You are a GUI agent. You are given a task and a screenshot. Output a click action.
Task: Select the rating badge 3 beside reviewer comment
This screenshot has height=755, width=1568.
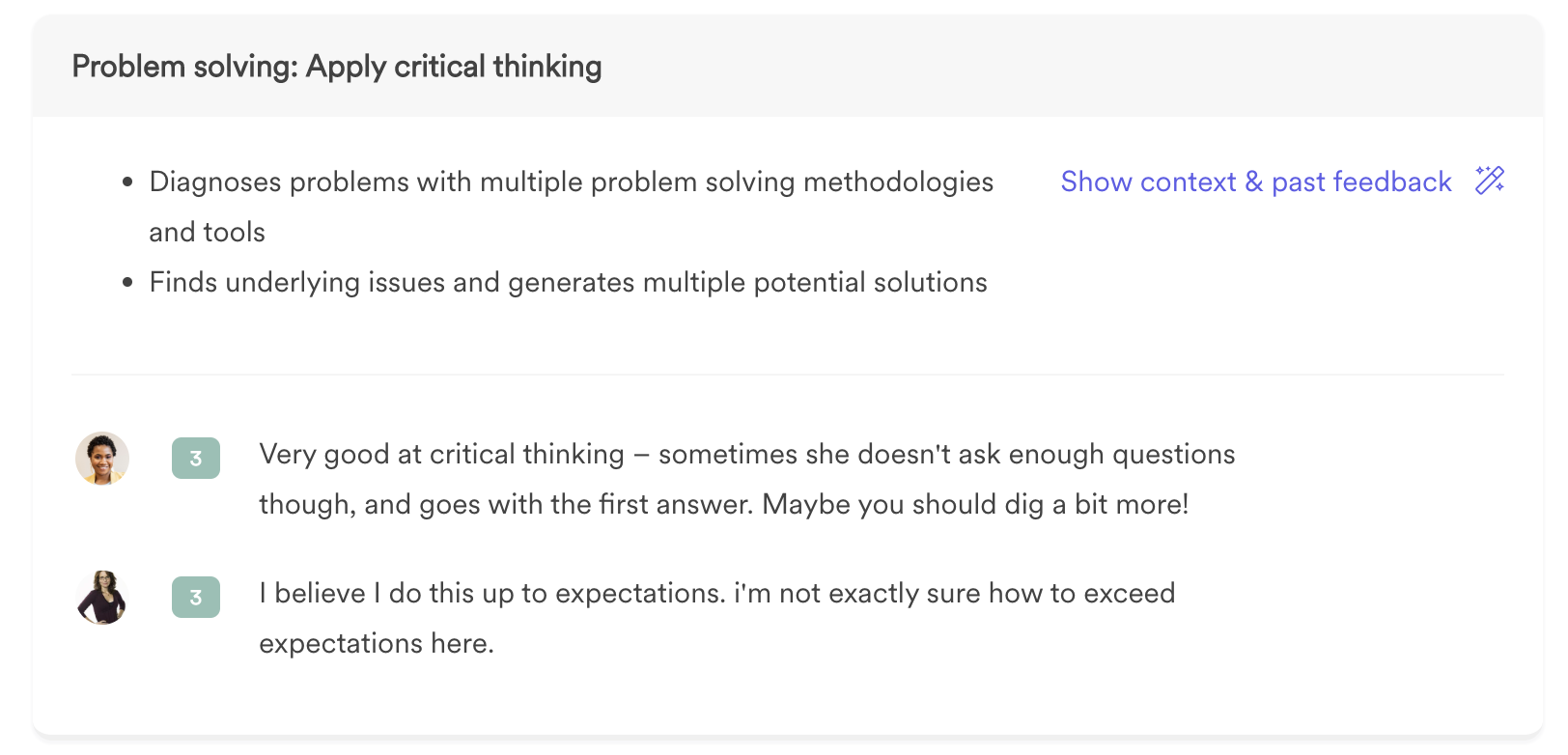pos(196,459)
